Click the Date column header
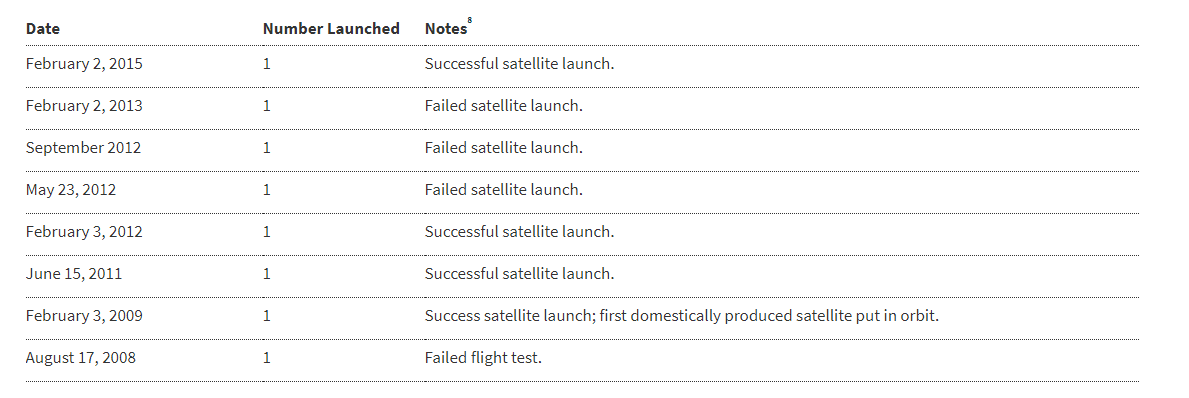The image size is (1189, 398). 42,29
